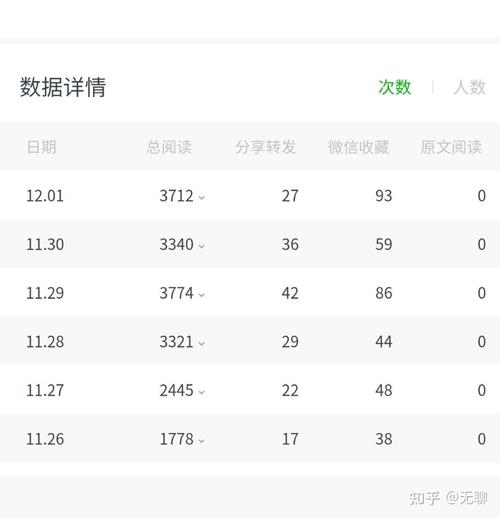Click the 分享转发 column header
Viewport: 500px width, 518px height.
tap(265, 147)
